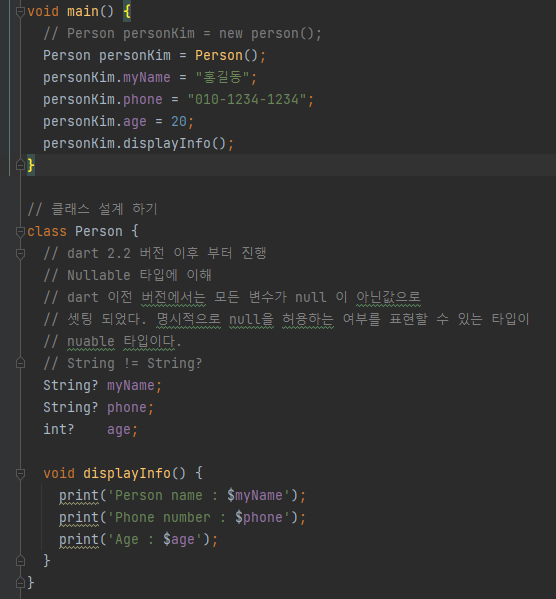Click the string "홍길동"
556x599 pixels.
[x=222, y=78]
